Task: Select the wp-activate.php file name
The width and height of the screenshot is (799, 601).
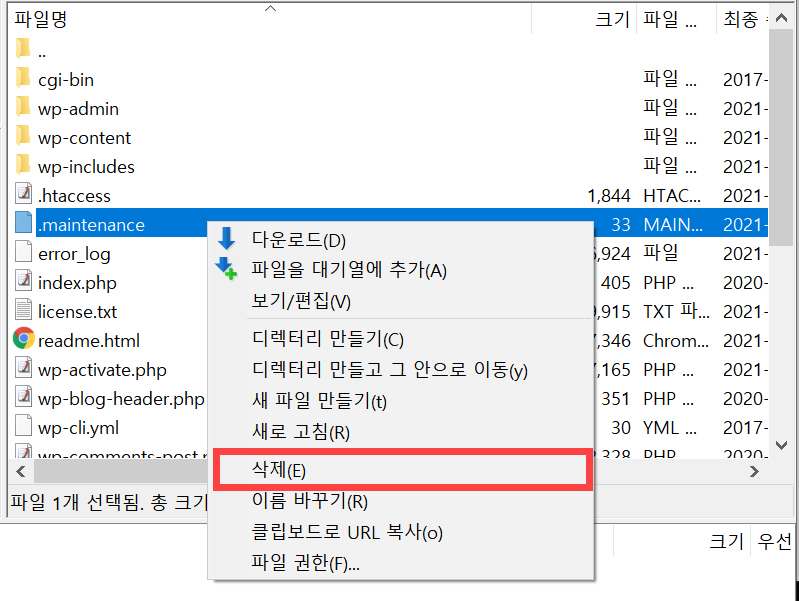Action: click(x=102, y=370)
